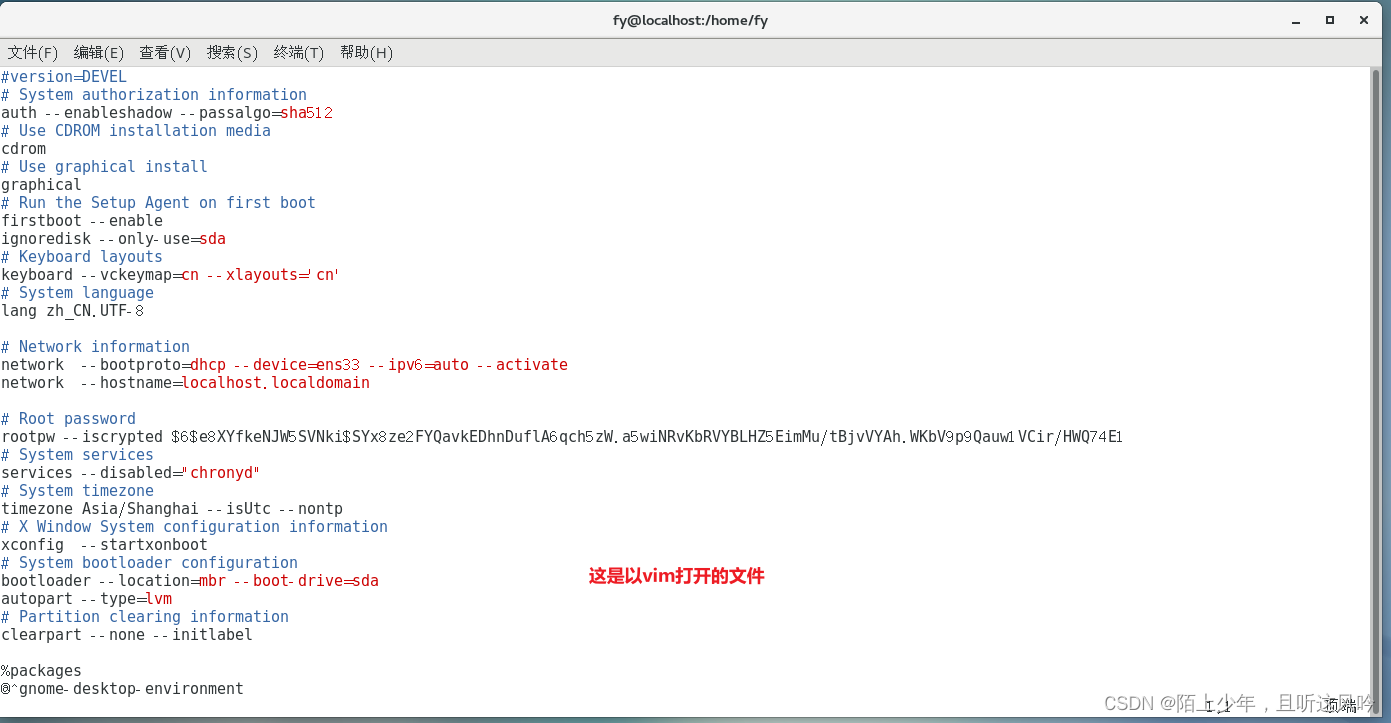Click '# Run the Setup Agent on first boot'
This screenshot has width=1391, height=723.
(x=158, y=203)
